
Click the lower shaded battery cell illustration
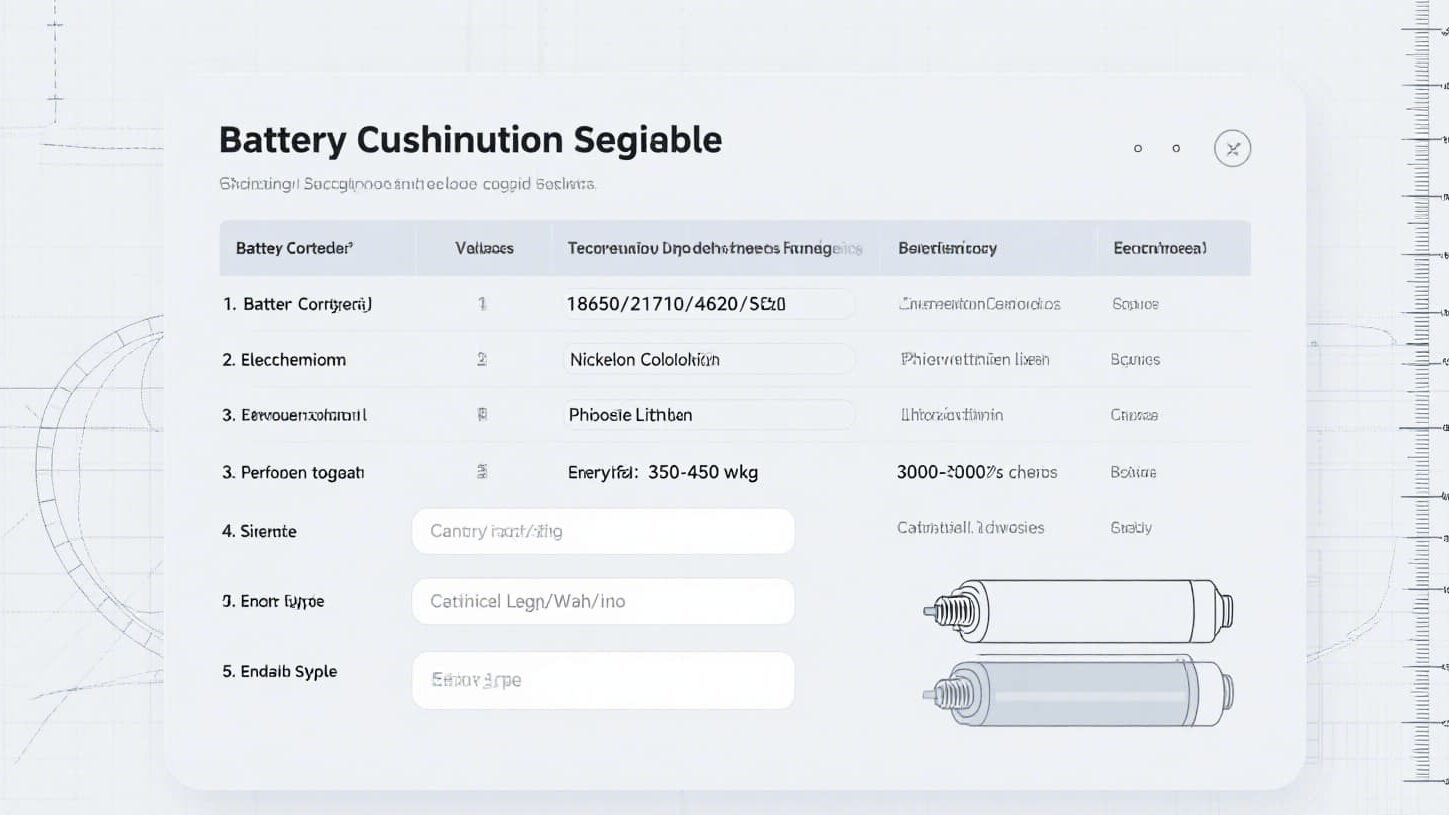coord(1078,692)
